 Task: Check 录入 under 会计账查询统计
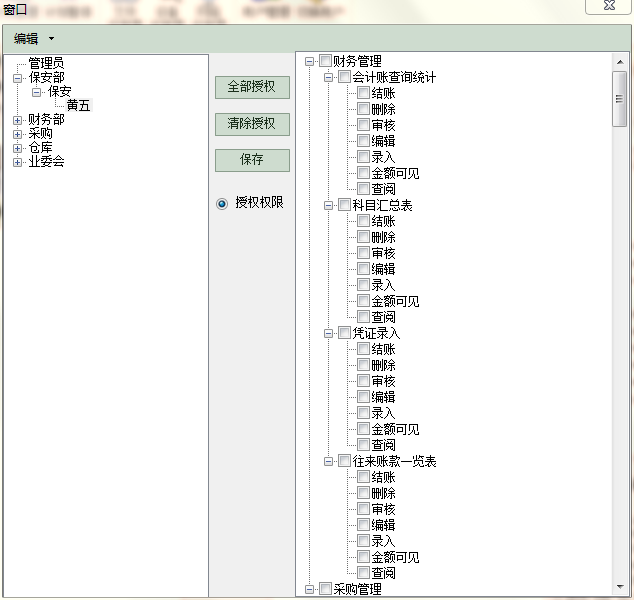pos(363,156)
